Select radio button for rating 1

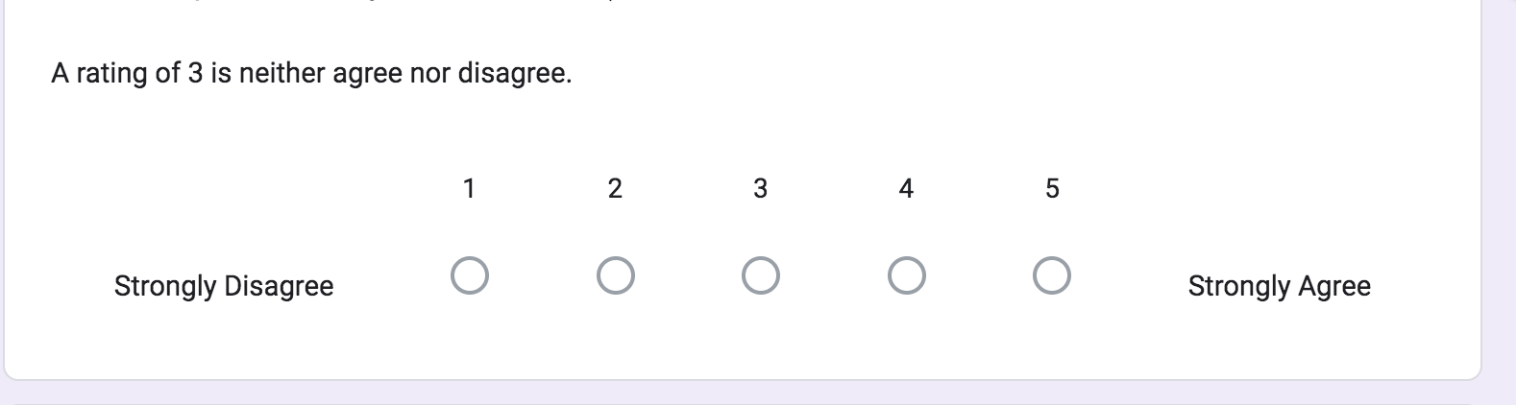point(469,275)
